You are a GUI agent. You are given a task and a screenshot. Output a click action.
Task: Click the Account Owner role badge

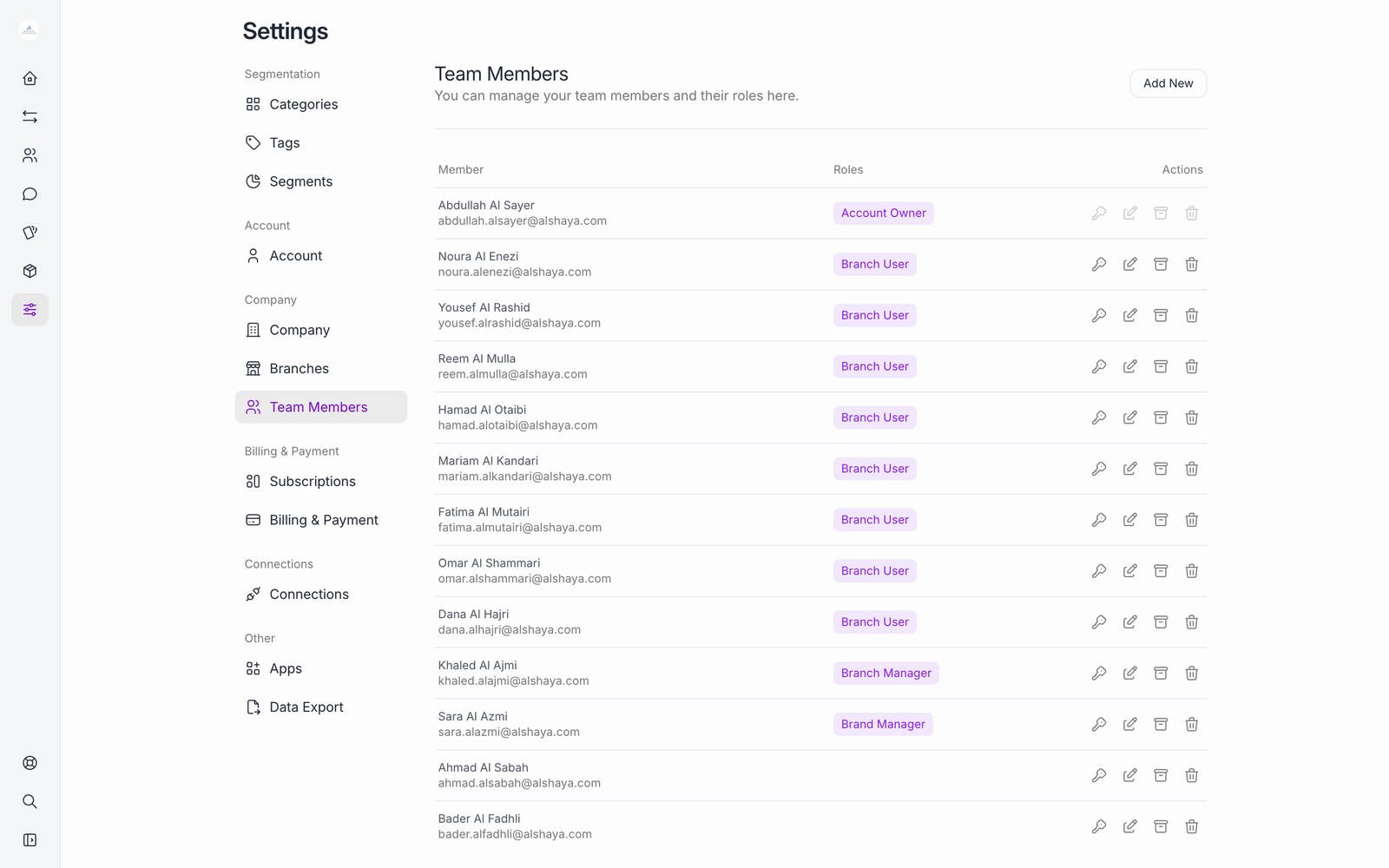884,213
